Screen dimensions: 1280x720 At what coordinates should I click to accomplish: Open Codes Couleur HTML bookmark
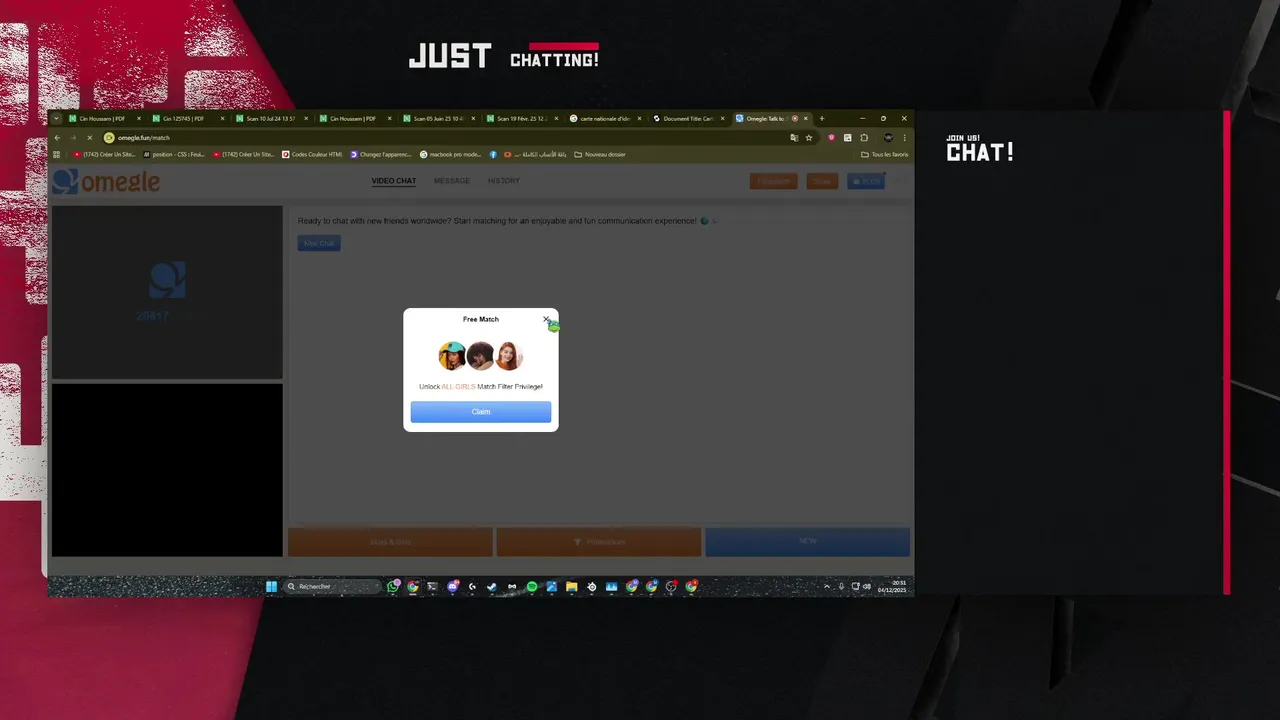pyautogui.click(x=312, y=154)
